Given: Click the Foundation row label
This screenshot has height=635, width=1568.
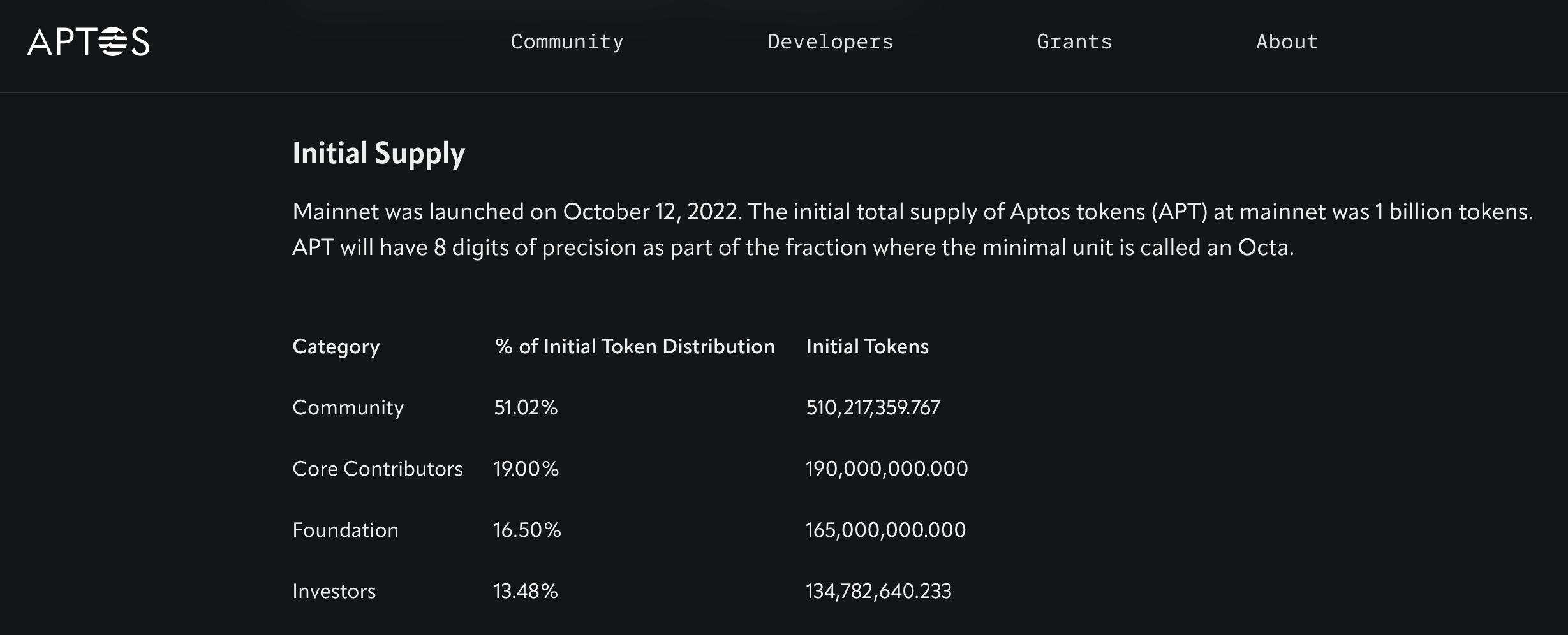Looking at the screenshot, I should (345, 530).
